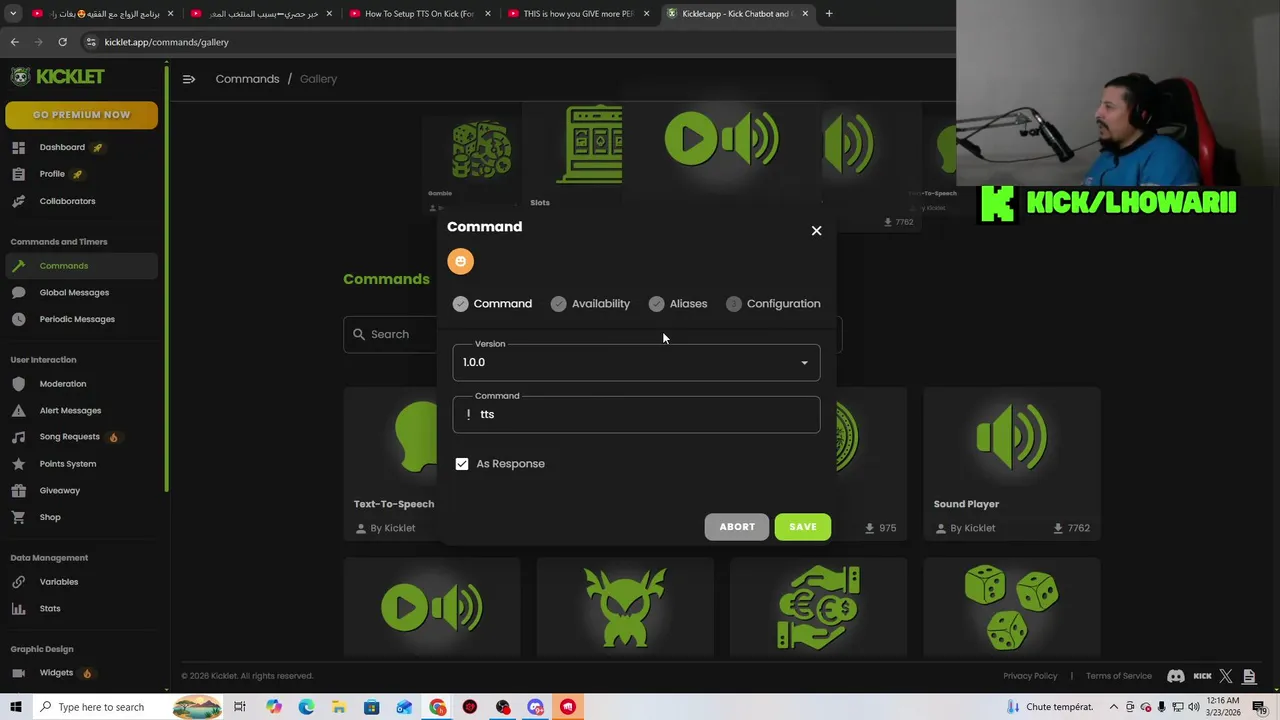
Task: Switch to 'THIS is how you GIVE more' tab
Action: [578, 14]
